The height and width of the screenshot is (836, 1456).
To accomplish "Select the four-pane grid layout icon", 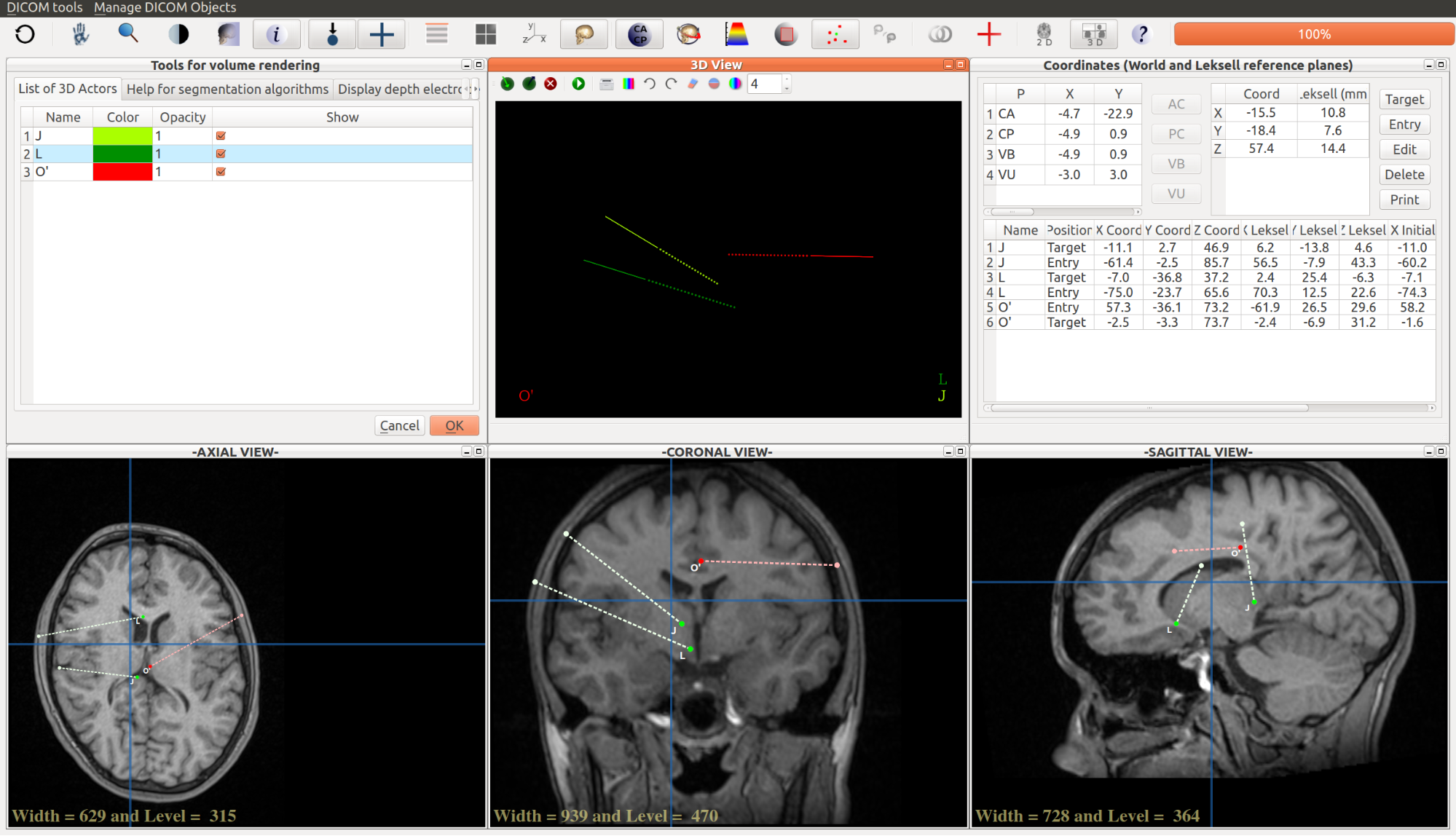I will point(486,34).
